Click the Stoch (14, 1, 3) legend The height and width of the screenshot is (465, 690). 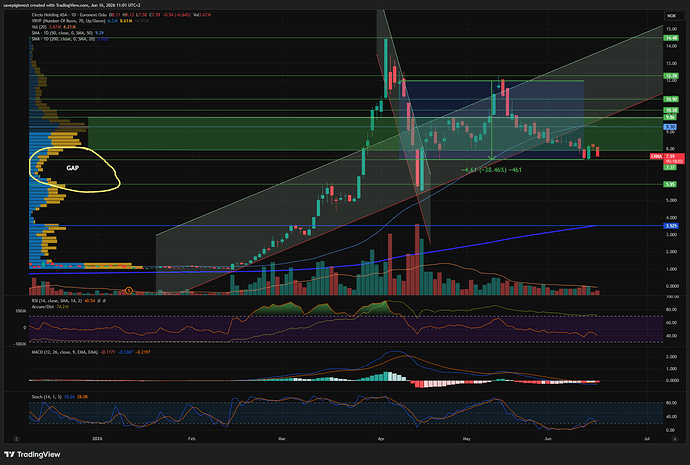47,397
